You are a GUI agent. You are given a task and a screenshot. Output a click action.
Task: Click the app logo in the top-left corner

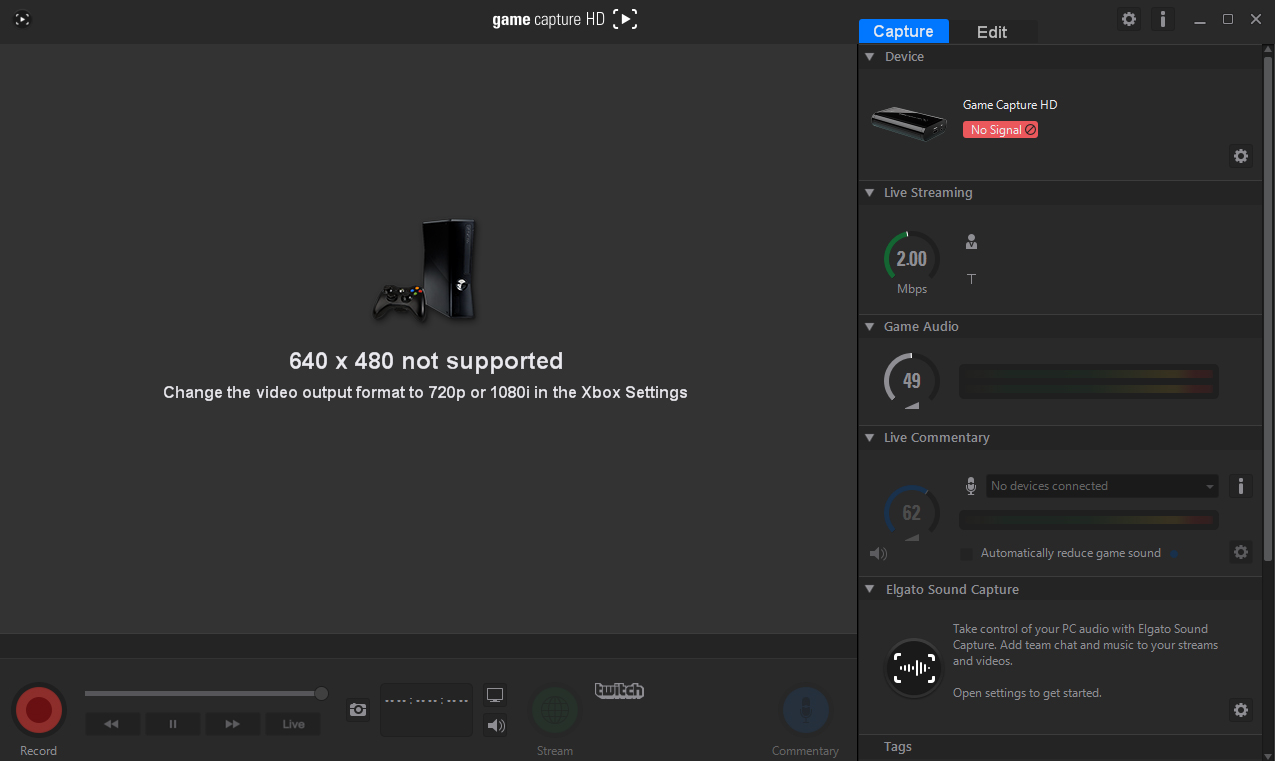(22, 19)
